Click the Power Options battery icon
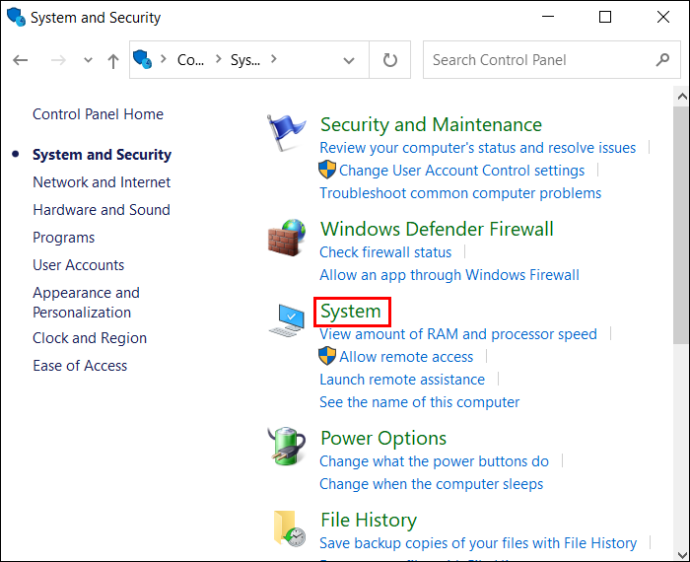 [x=287, y=446]
